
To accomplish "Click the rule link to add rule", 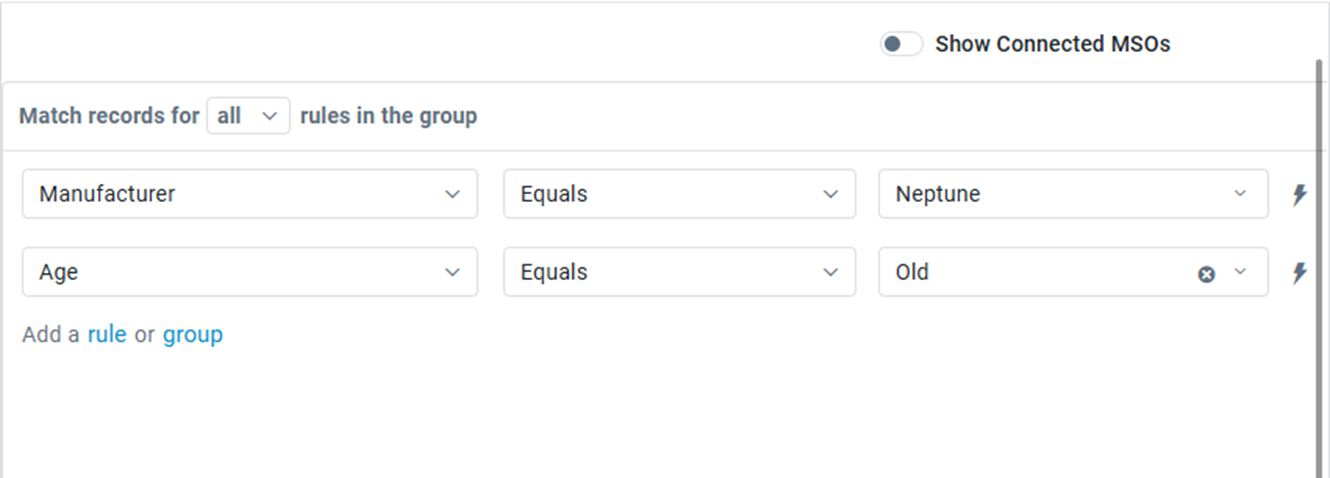I will [x=107, y=334].
